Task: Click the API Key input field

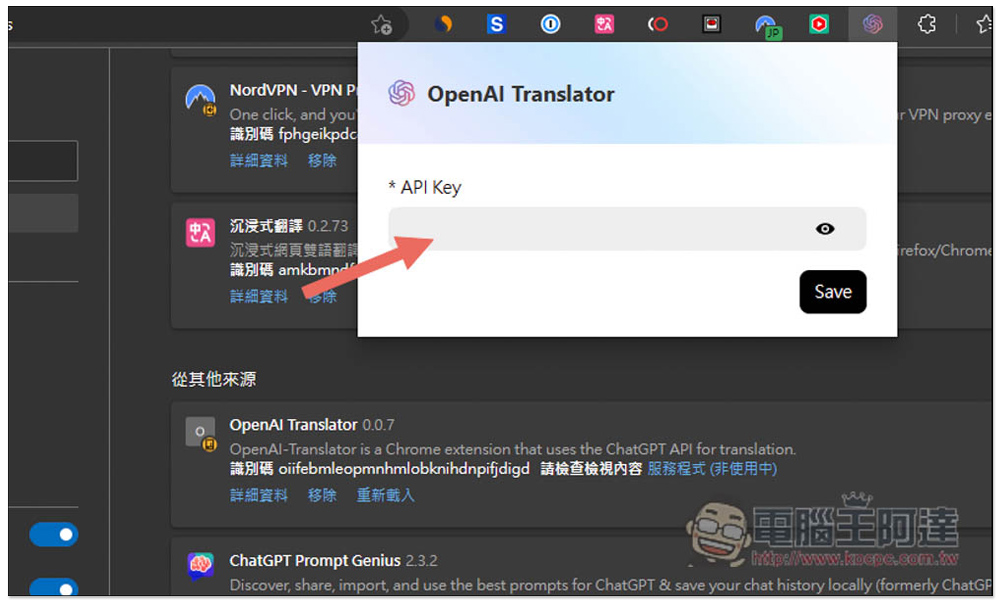Action: pos(627,229)
